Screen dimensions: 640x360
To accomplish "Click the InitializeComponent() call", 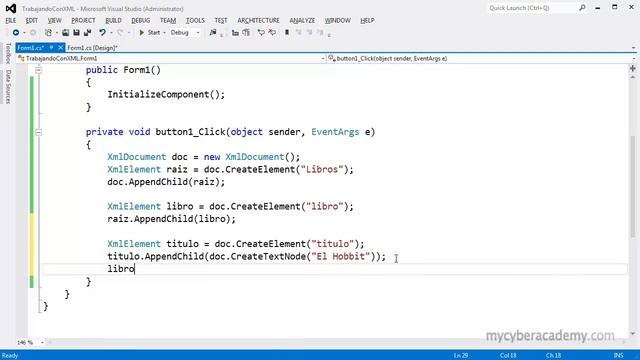I will pos(166,95).
